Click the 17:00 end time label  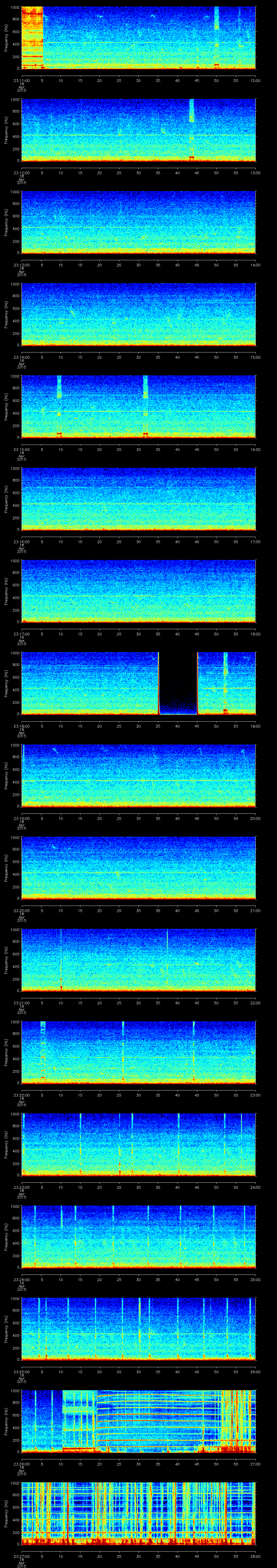[255, 542]
